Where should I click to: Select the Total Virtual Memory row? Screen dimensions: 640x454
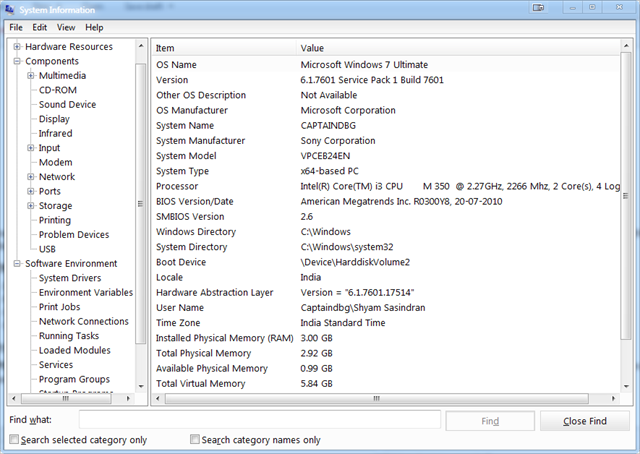coord(386,384)
